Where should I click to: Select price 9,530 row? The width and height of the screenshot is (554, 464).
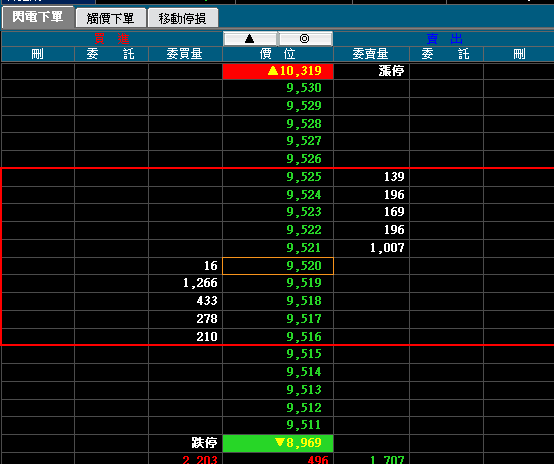(x=278, y=88)
